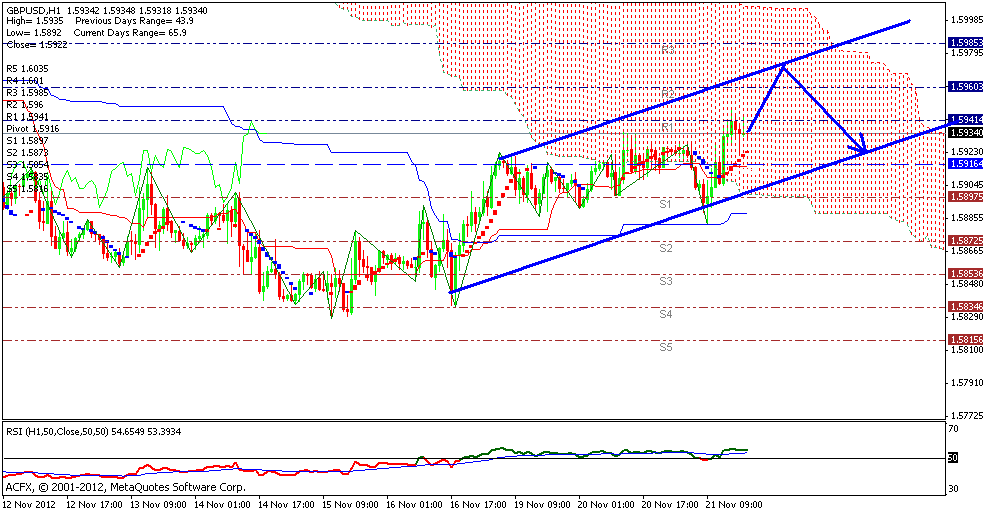983x512 pixels.
Task: Click the RSI scale value 30
Action: coord(953,489)
